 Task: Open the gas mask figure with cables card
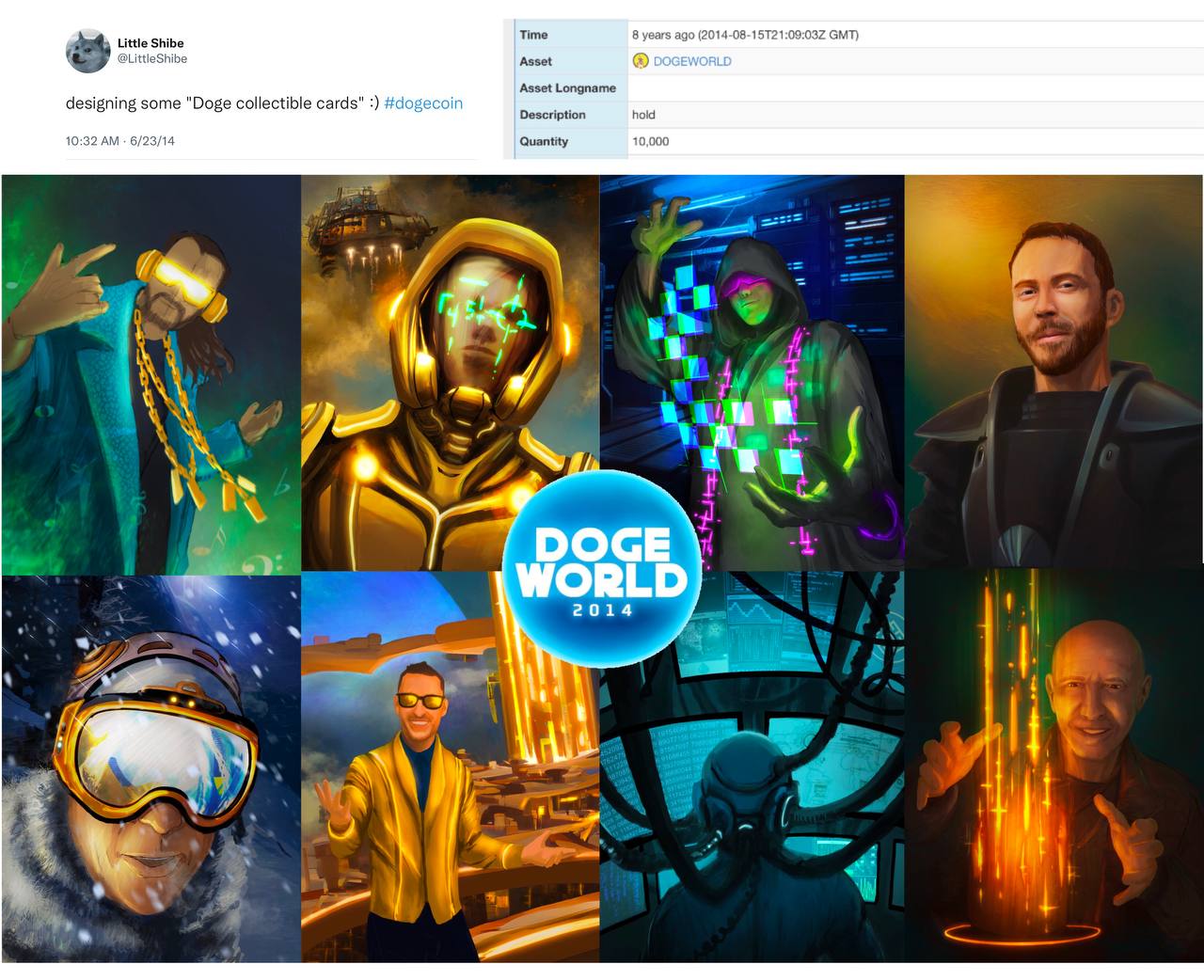click(x=752, y=766)
